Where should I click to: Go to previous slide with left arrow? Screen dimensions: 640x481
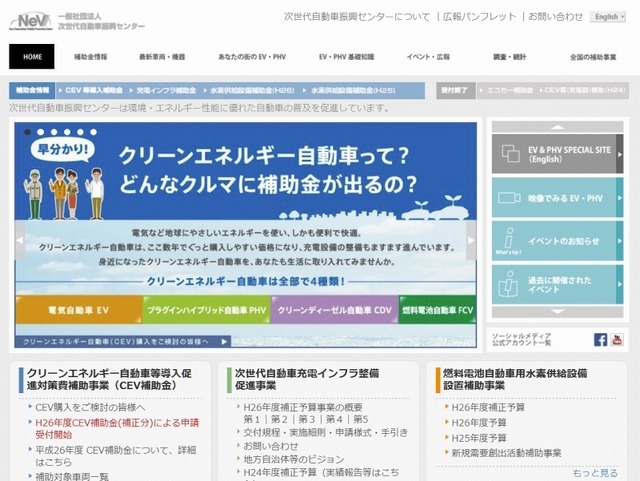tap(20, 240)
